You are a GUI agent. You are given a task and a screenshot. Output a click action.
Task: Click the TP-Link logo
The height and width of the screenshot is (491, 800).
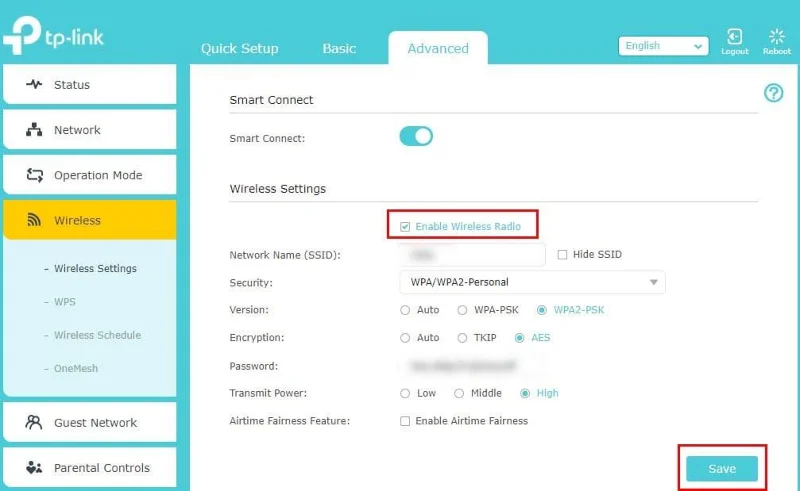click(x=53, y=35)
